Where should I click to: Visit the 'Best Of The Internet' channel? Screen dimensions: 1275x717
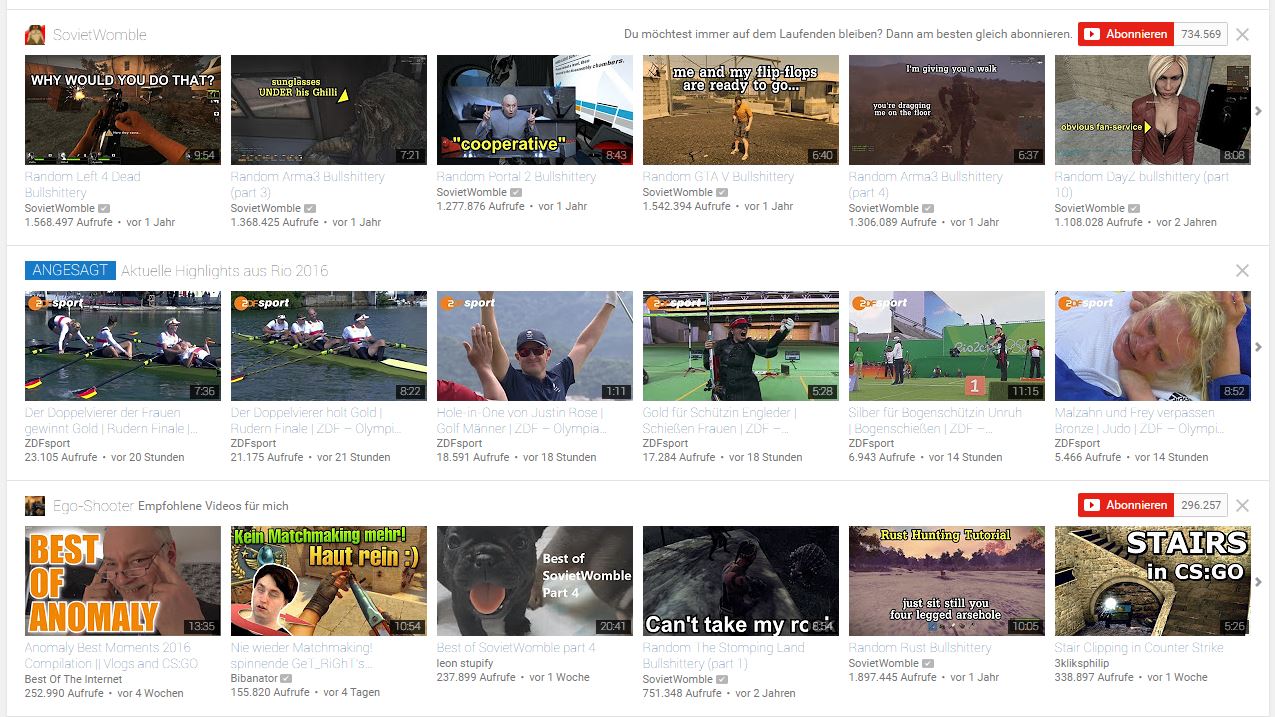click(76, 679)
